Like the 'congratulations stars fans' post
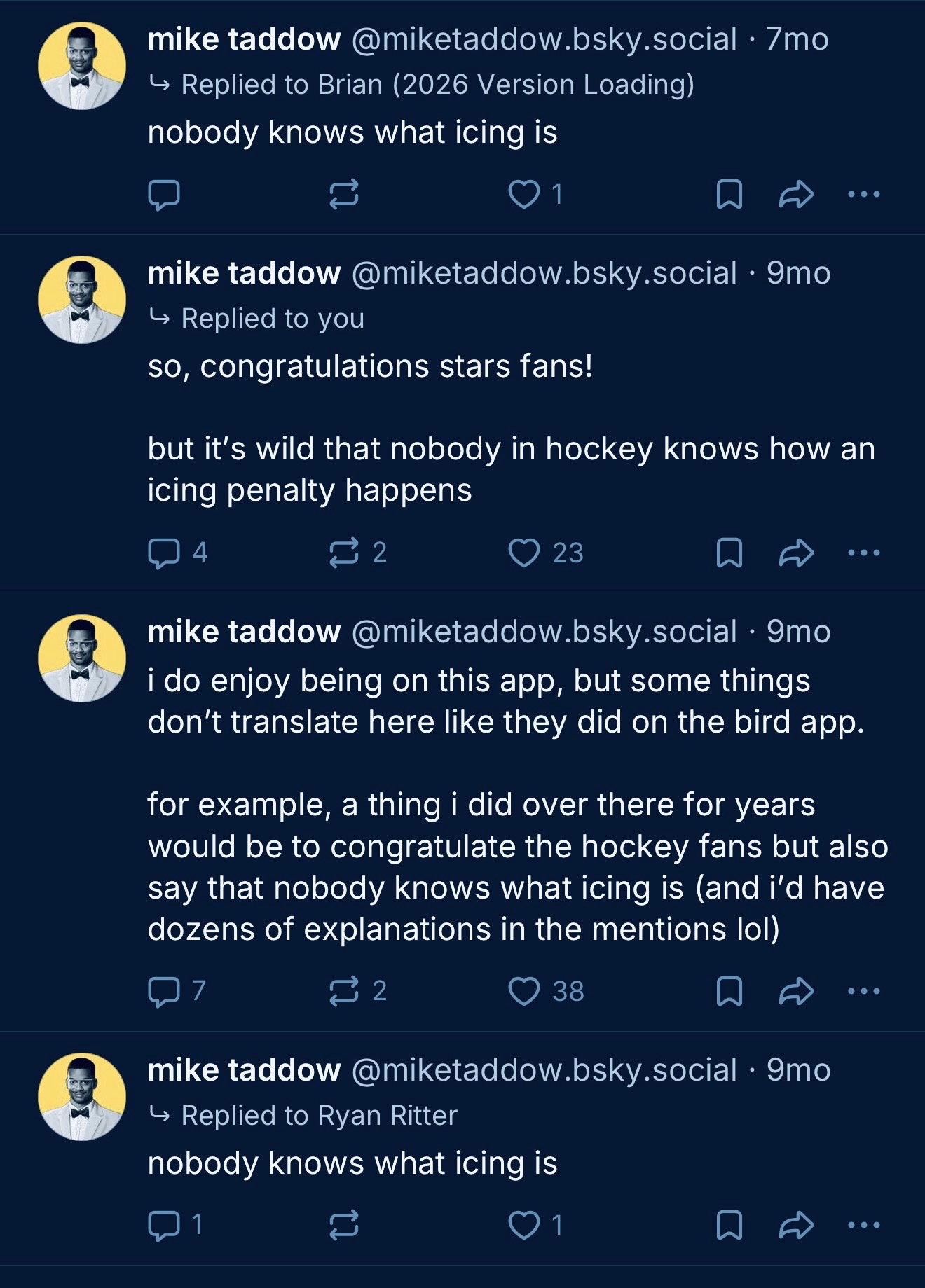This screenshot has height=1288, width=925. (524, 553)
